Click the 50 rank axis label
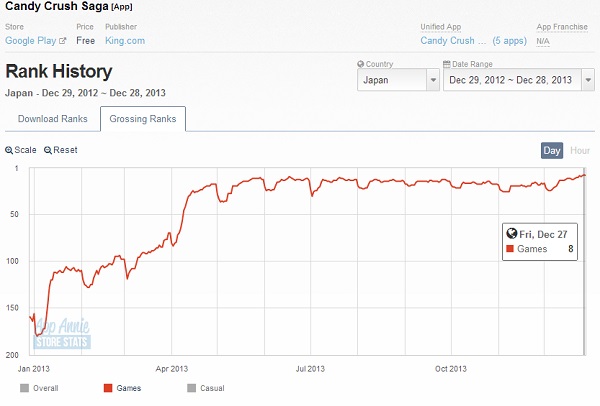 (x=14, y=214)
